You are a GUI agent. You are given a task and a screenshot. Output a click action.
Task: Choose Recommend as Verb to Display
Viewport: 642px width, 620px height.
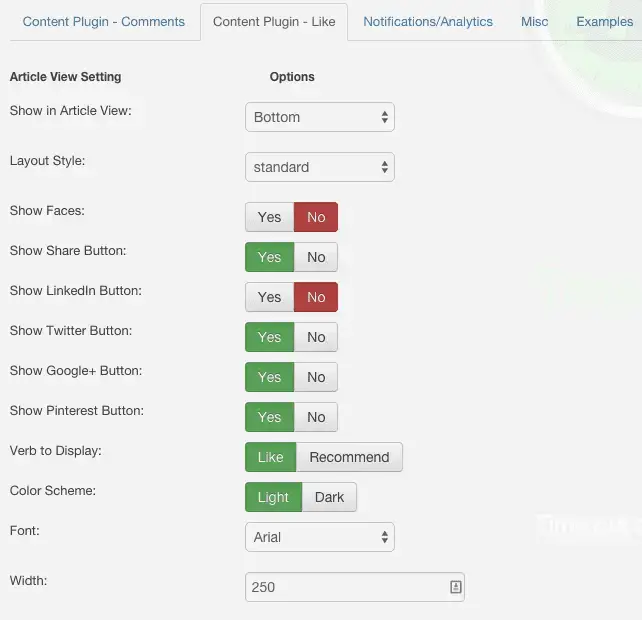click(349, 457)
